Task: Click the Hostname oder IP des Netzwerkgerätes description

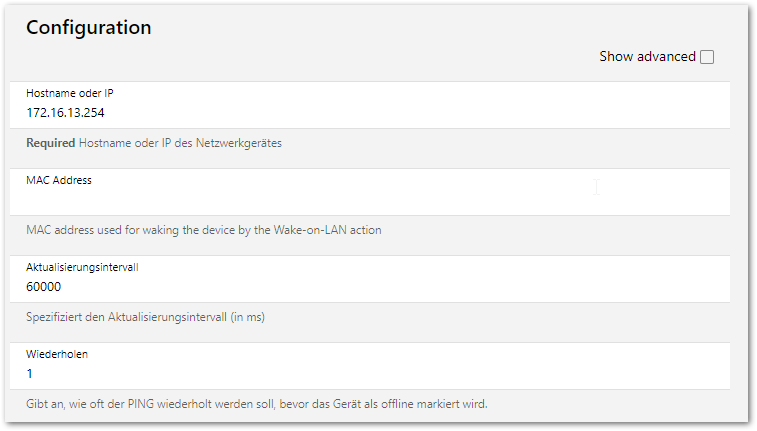Action: tap(180, 143)
